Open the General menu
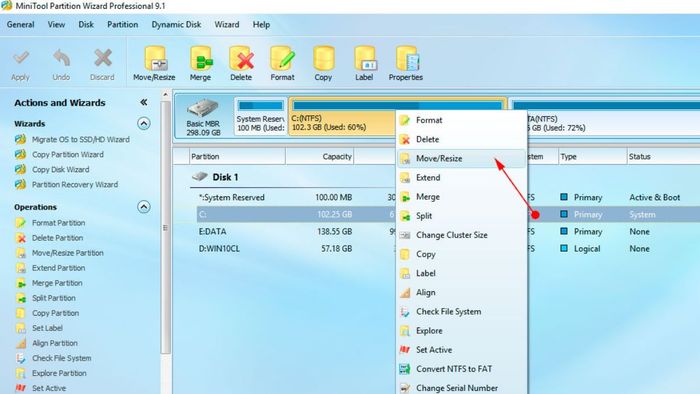Image resolution: width=700 pixels, height=394 pixels. (21, 25)
